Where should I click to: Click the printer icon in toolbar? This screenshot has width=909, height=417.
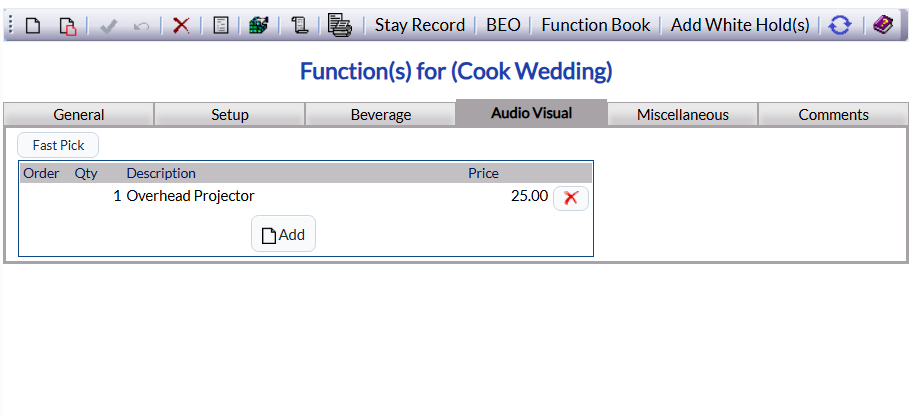click(339, 25)
